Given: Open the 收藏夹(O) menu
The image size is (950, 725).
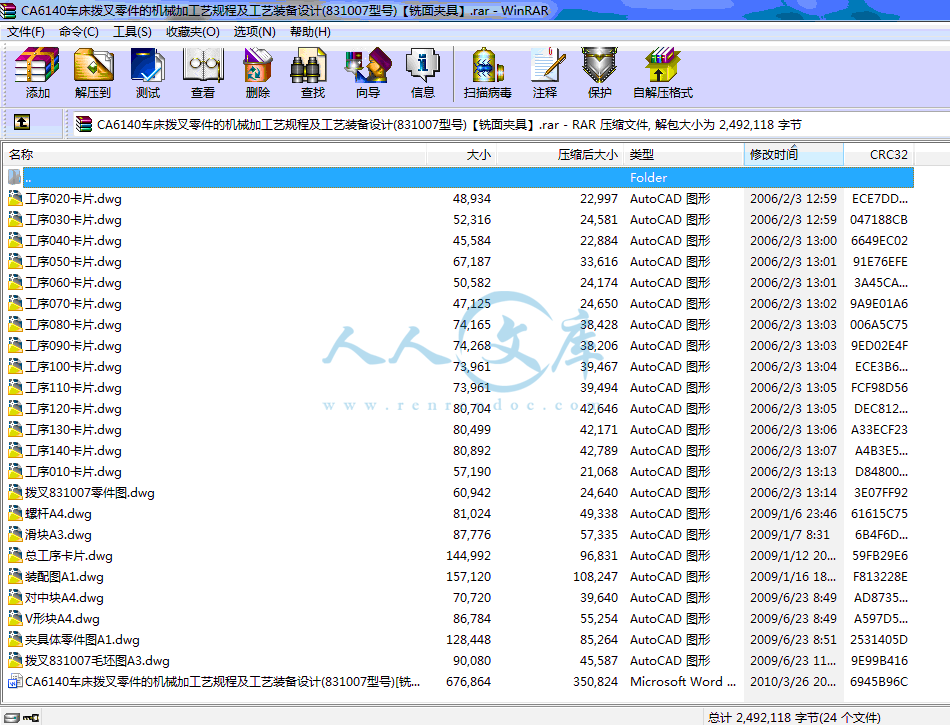Looking at the screenshot, I should (x=193, y=31).
